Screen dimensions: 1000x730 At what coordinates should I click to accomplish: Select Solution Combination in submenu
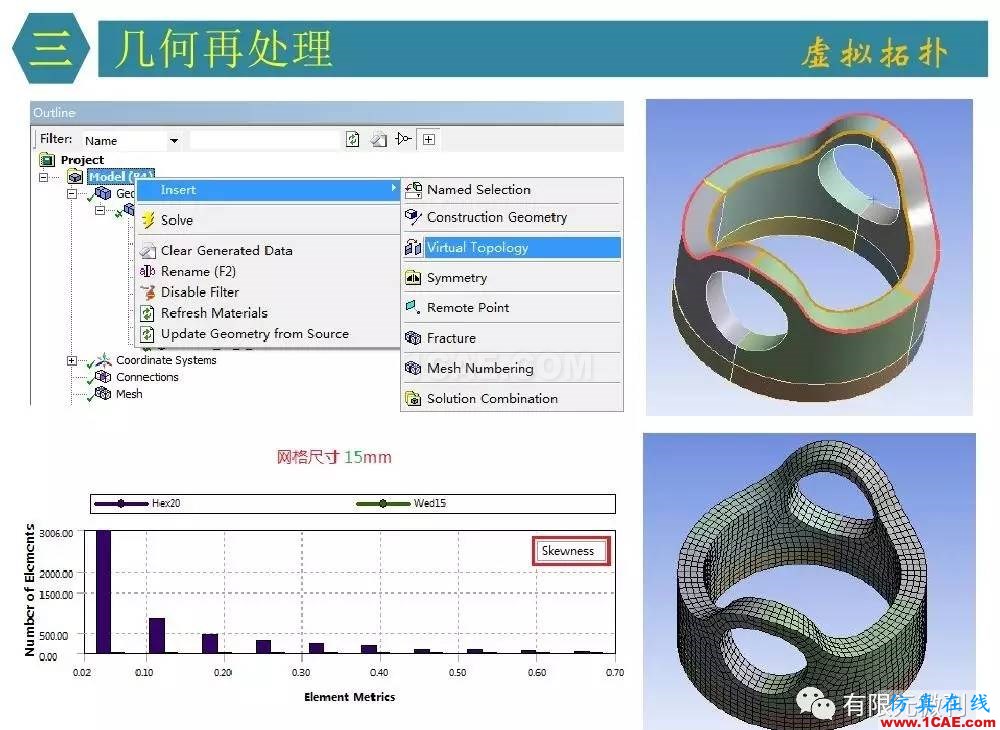pos(512,398)
